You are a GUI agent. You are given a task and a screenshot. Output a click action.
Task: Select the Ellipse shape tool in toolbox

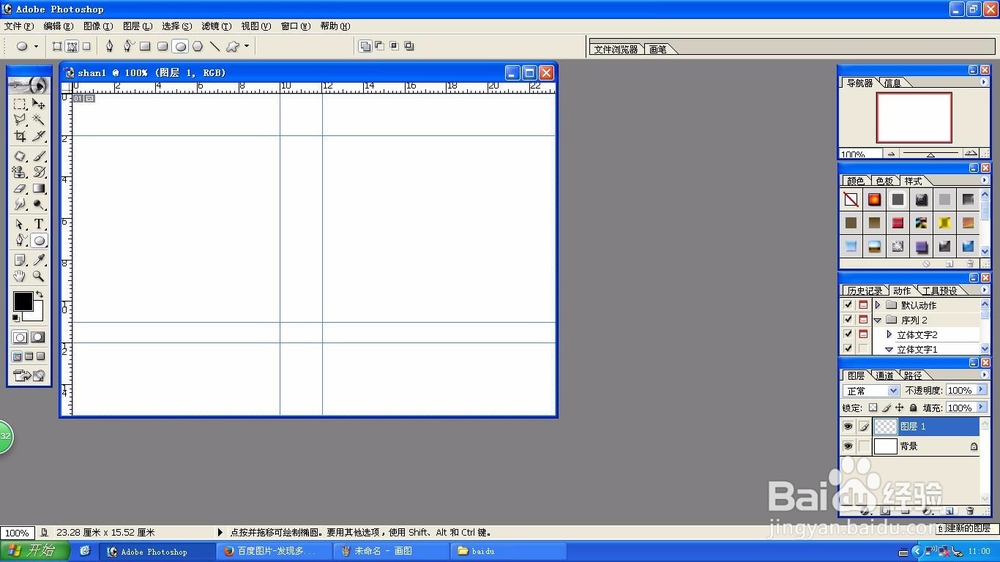point(39,240)
